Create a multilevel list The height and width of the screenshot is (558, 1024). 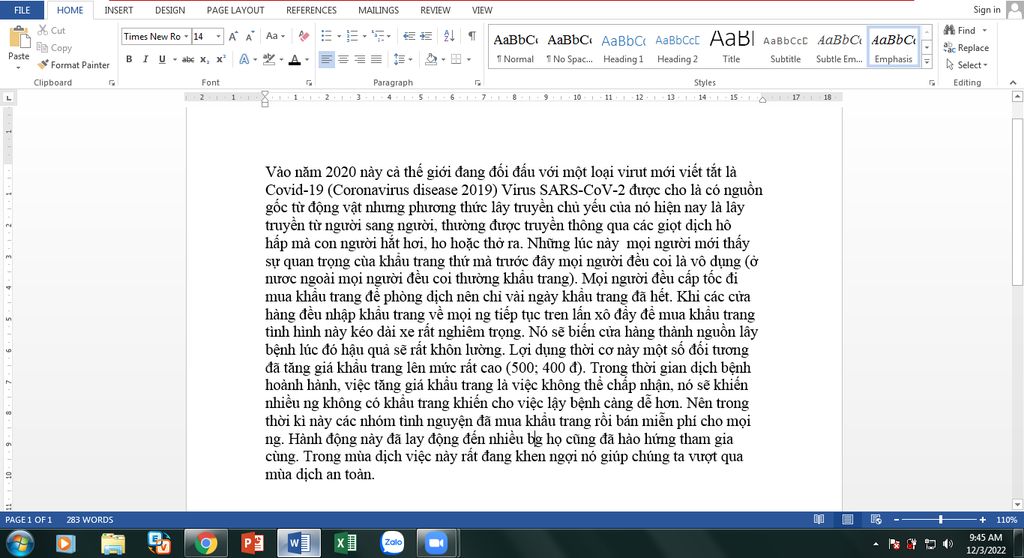378,36
